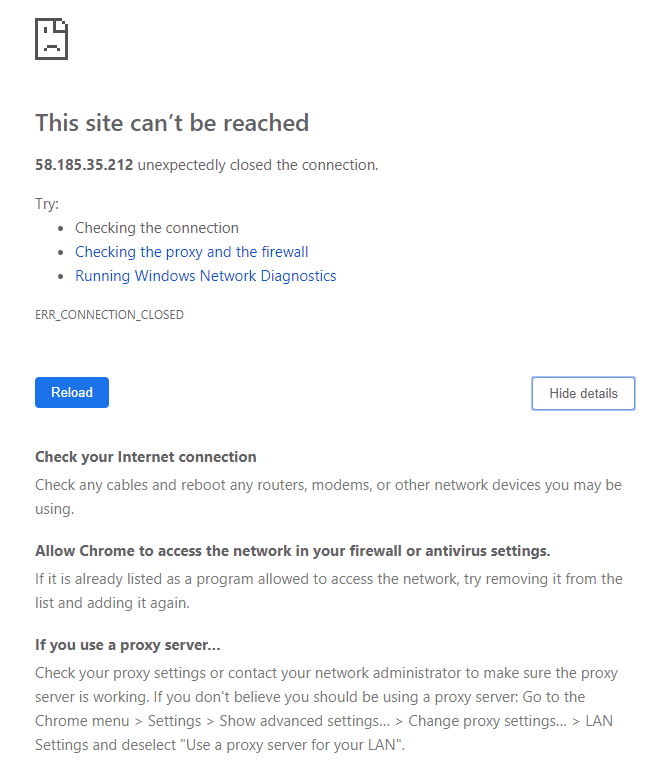Launch Running Windows Network Diagnostics link

(205, 275)
